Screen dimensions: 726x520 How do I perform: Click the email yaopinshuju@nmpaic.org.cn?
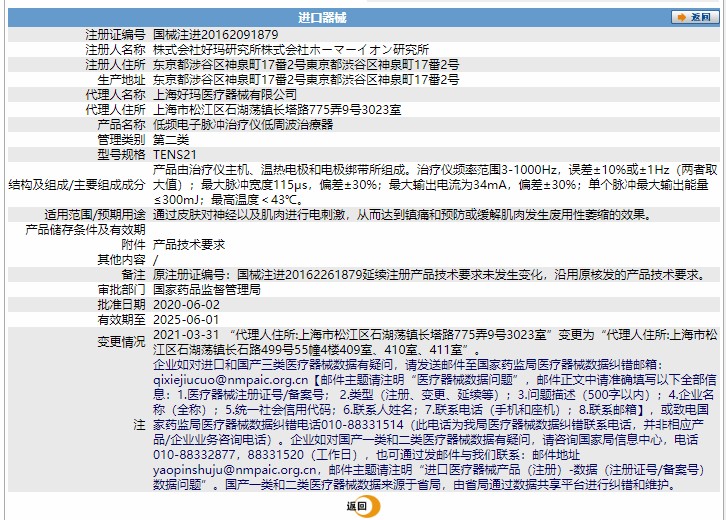[235, 470]
